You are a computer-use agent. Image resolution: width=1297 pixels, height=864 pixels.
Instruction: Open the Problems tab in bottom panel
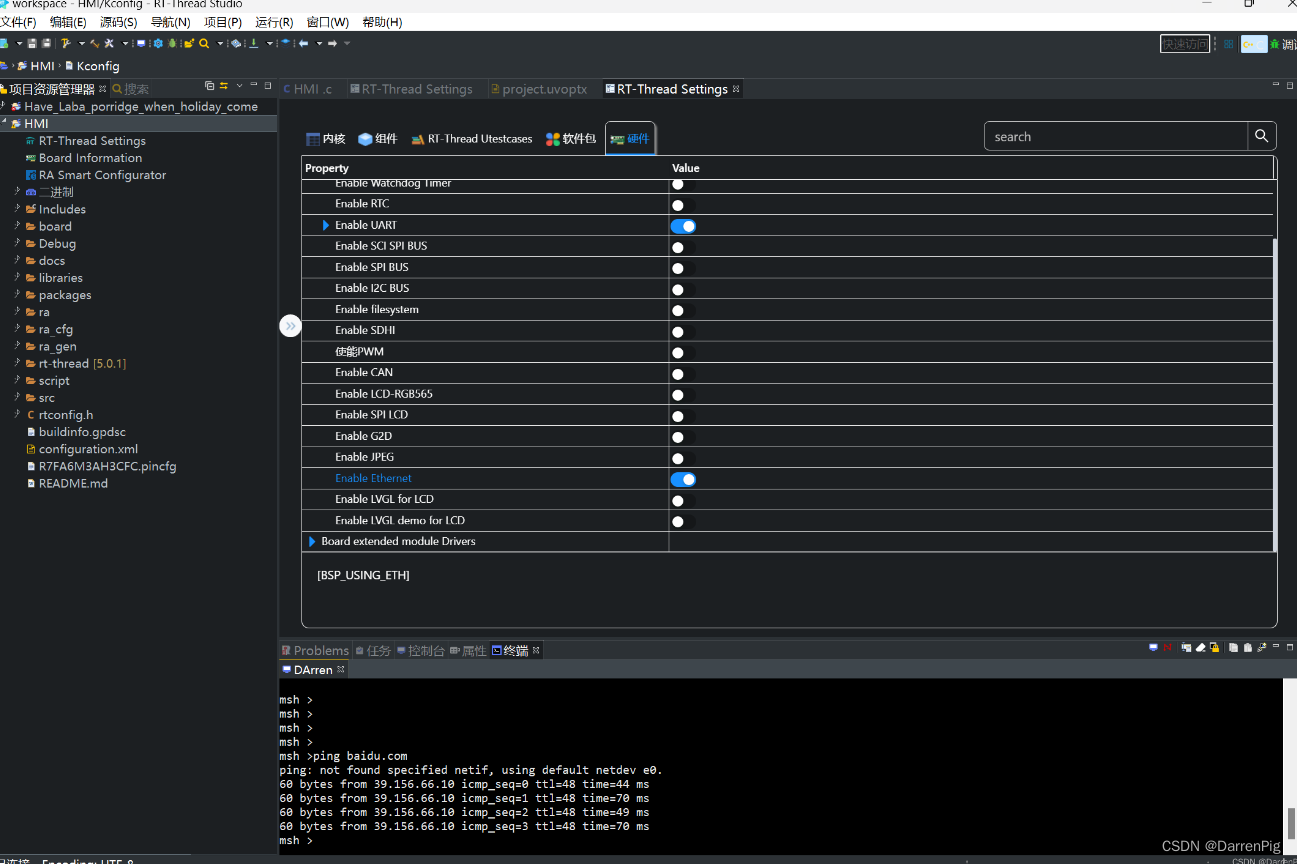pyautogui.click(x=315, y=650)
